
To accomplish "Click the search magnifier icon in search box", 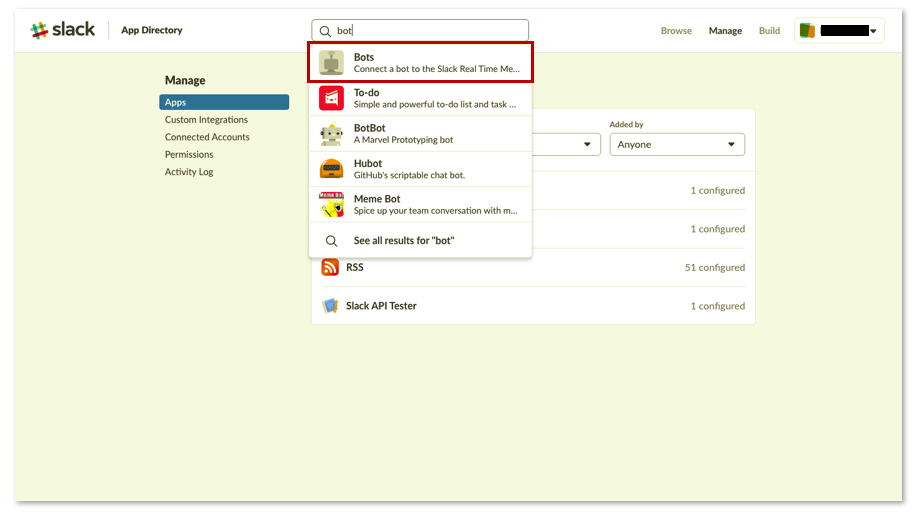I will (x=325, y=31).
